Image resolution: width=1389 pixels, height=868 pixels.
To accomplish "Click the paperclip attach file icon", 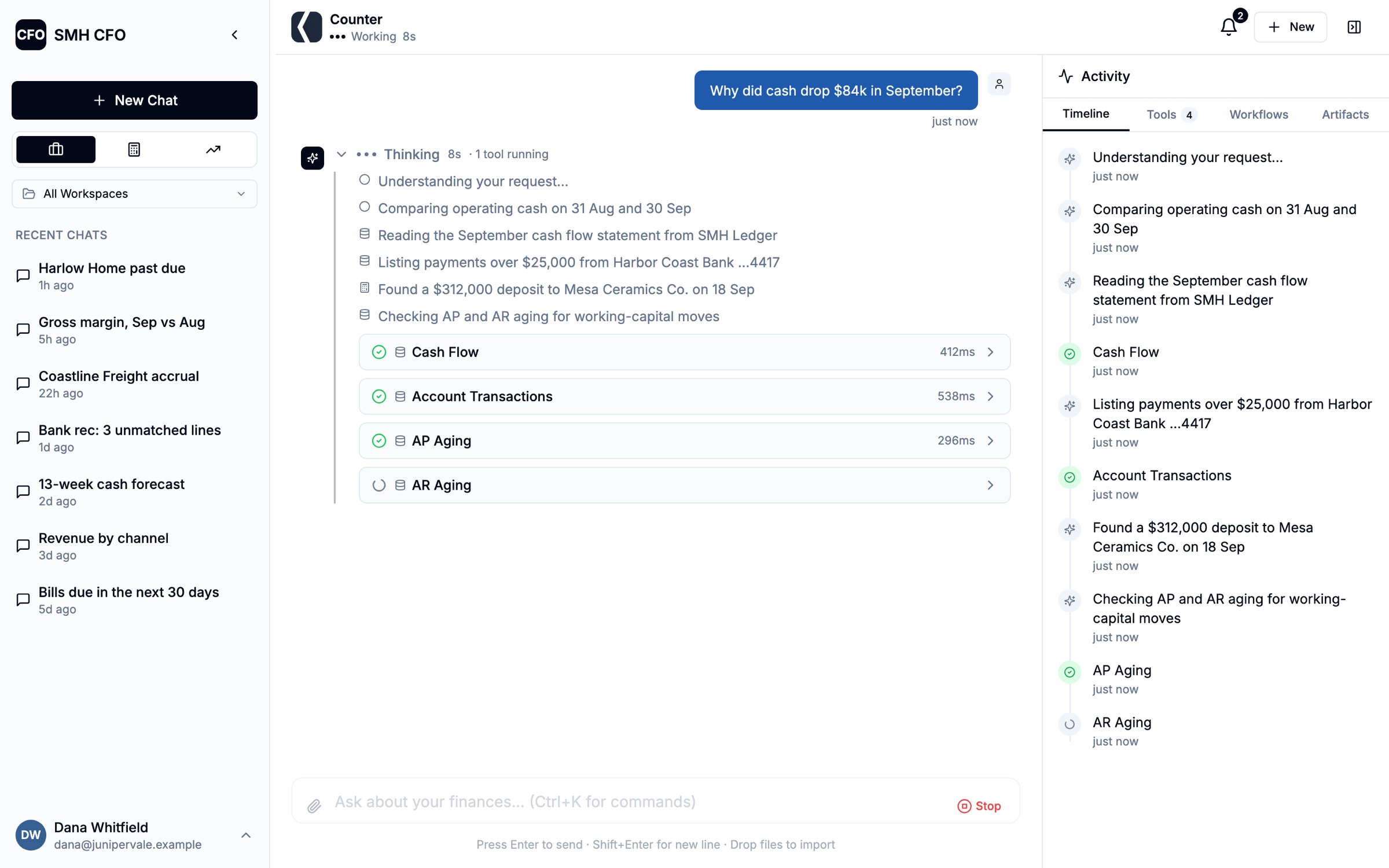I will [x=314, y=805].
